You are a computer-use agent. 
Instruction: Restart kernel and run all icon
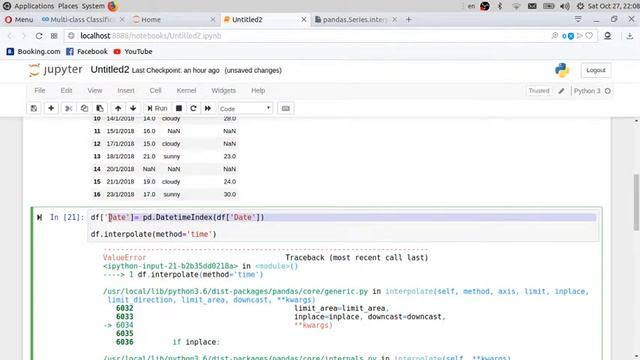click(x=208, y=108)
